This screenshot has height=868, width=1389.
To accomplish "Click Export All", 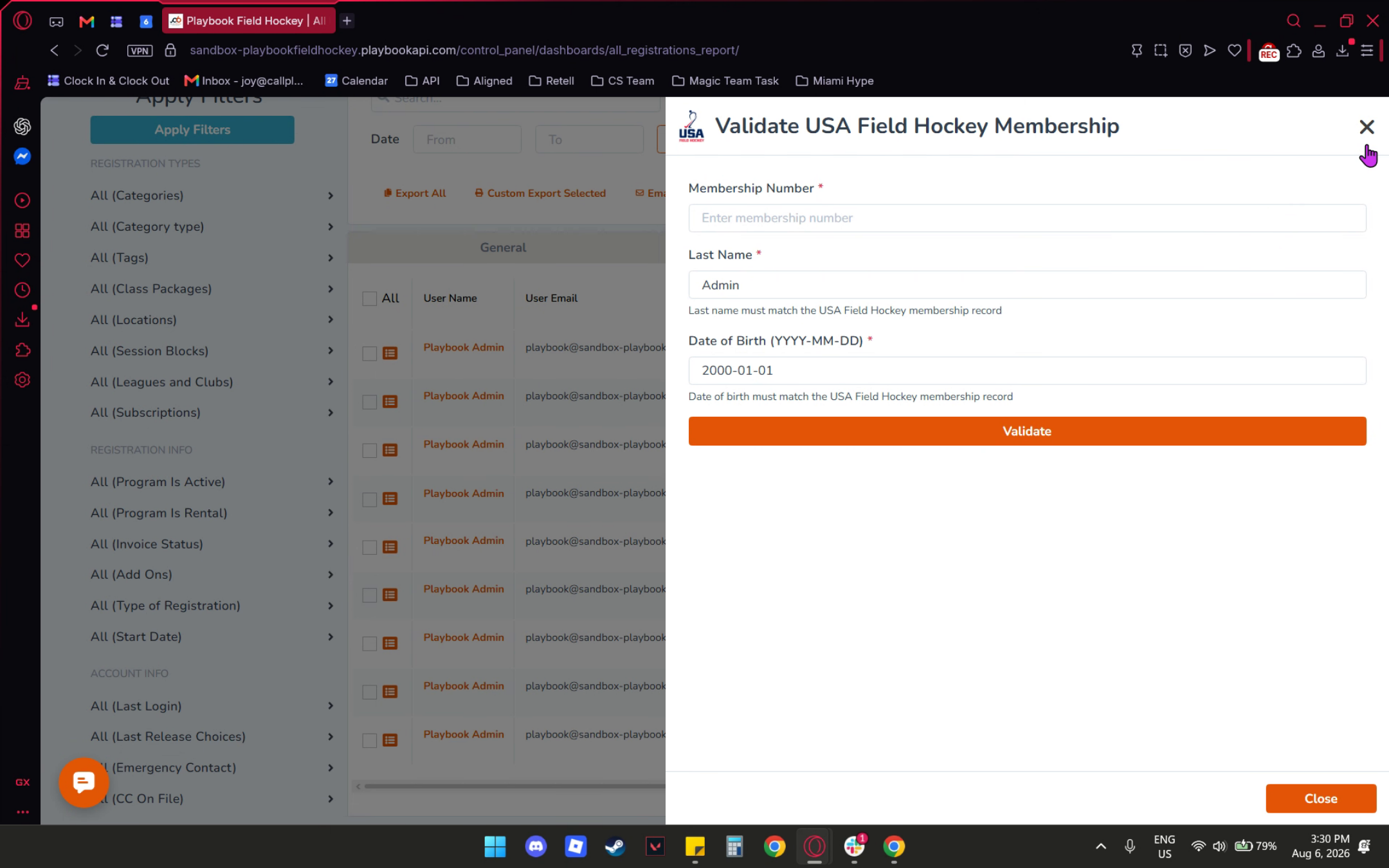I will [415, 194].
